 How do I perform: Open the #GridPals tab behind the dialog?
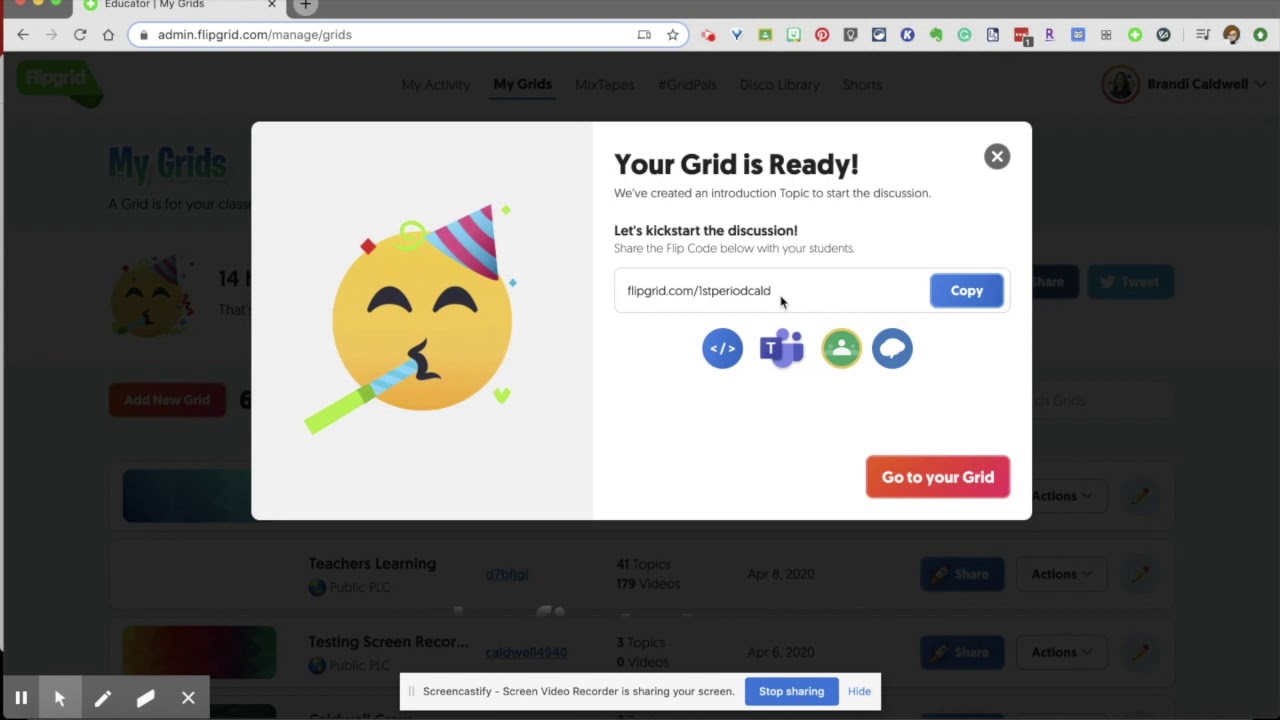tap(687, 85)
